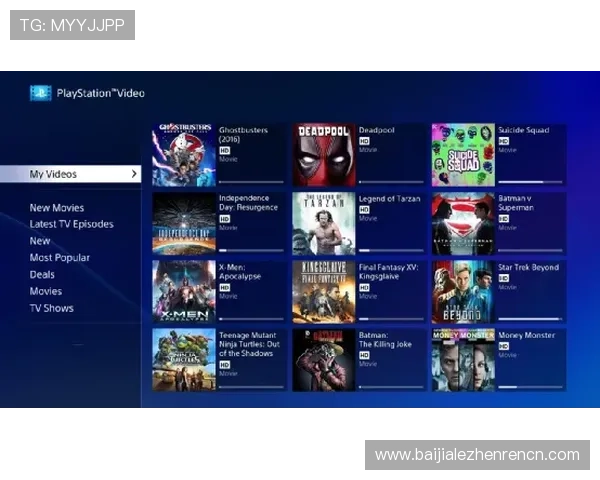600x480 pixels.
Task: Click Money Monster watch progress bar
Action: pos(530,387)
